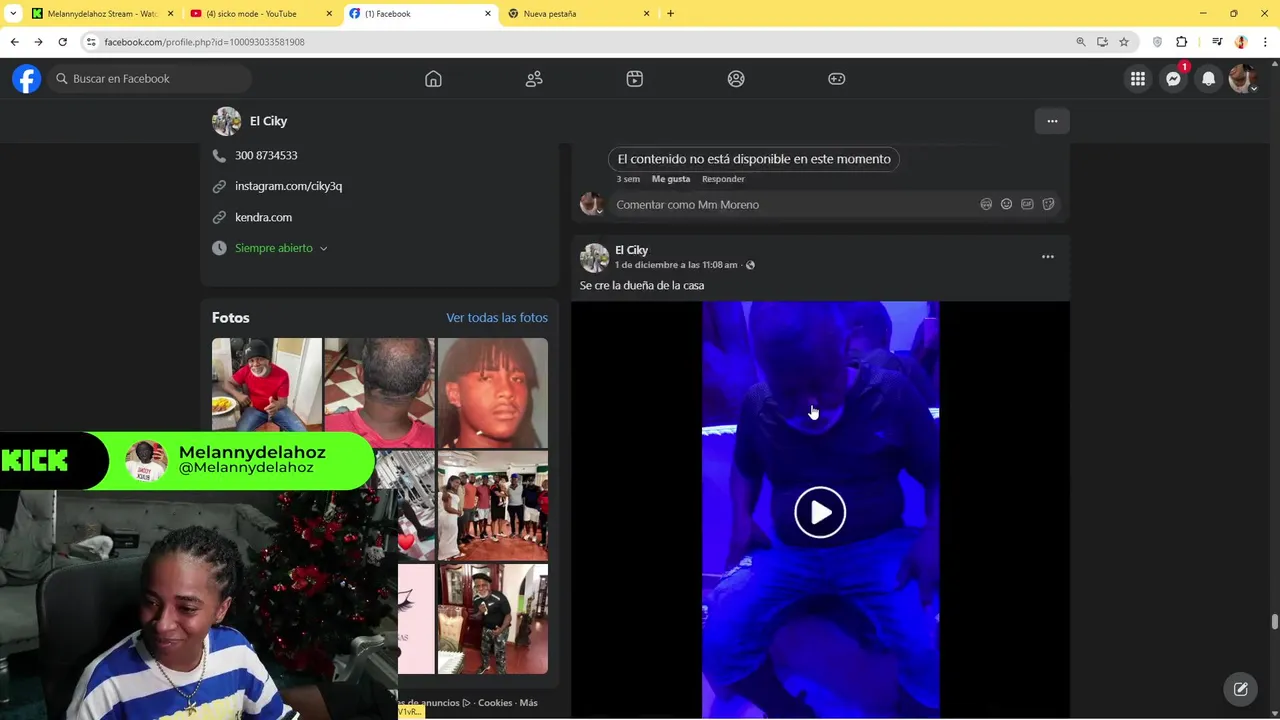Open the Groups icon in Facebook nav

[736, 79]
